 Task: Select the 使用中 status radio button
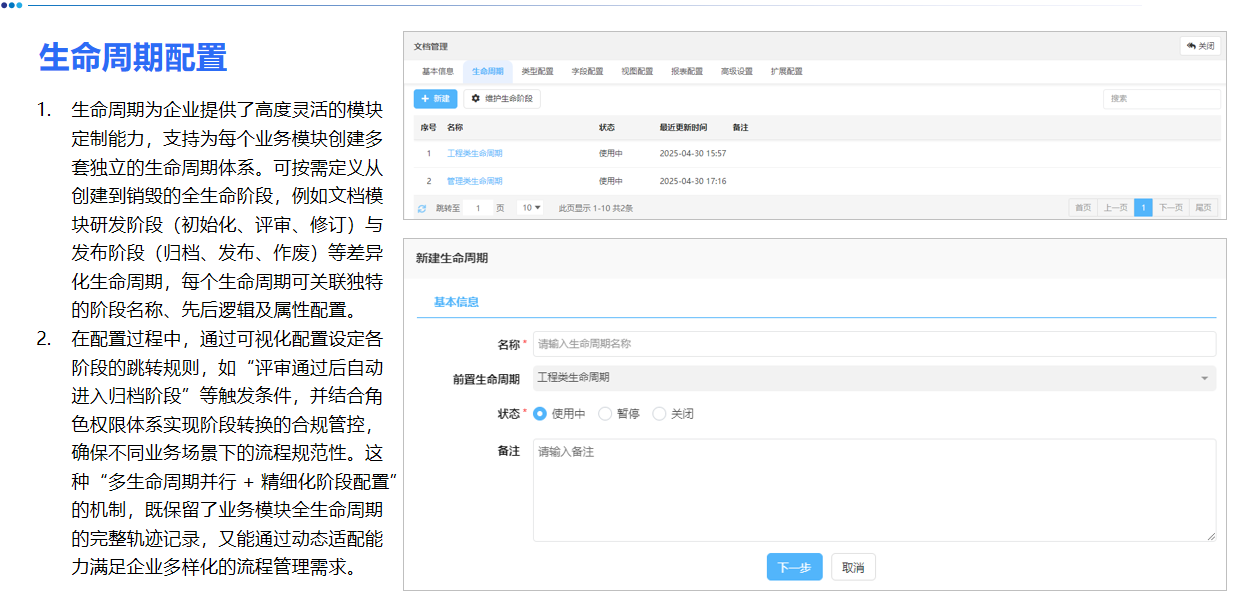540,412
